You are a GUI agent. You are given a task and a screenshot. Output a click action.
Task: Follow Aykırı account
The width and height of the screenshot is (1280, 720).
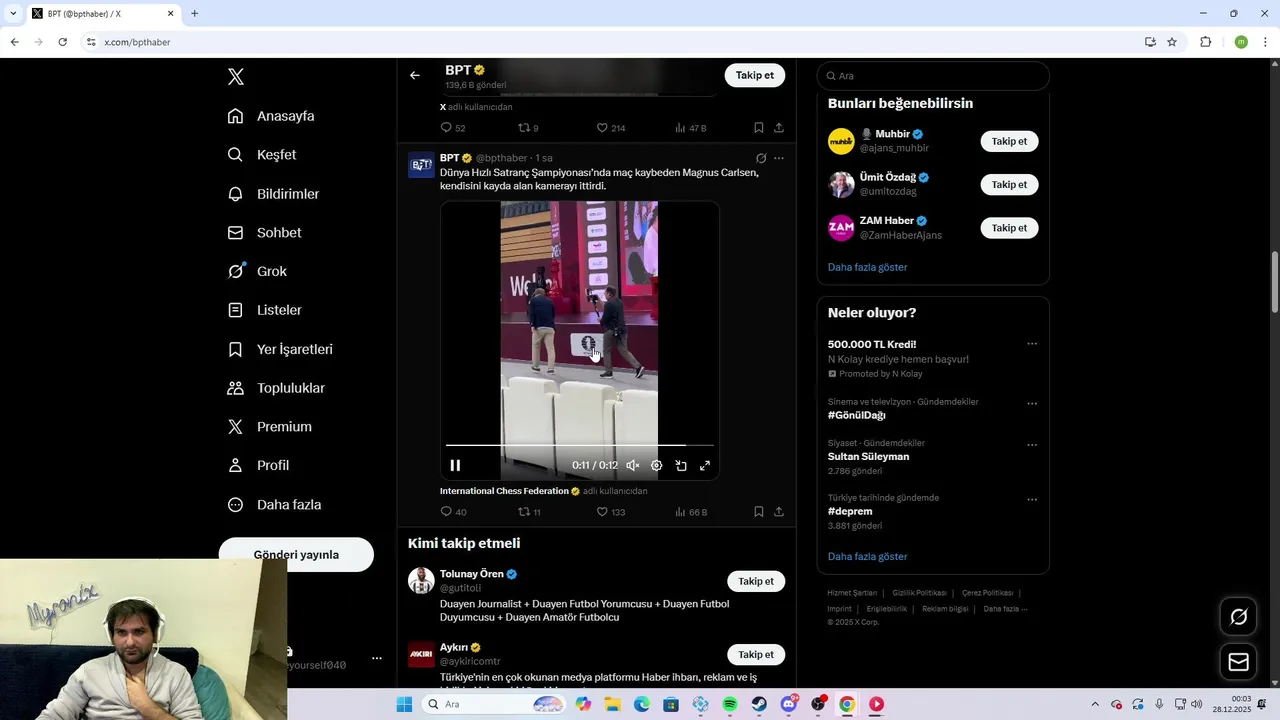pyautogui.click(x=756, y=655)
